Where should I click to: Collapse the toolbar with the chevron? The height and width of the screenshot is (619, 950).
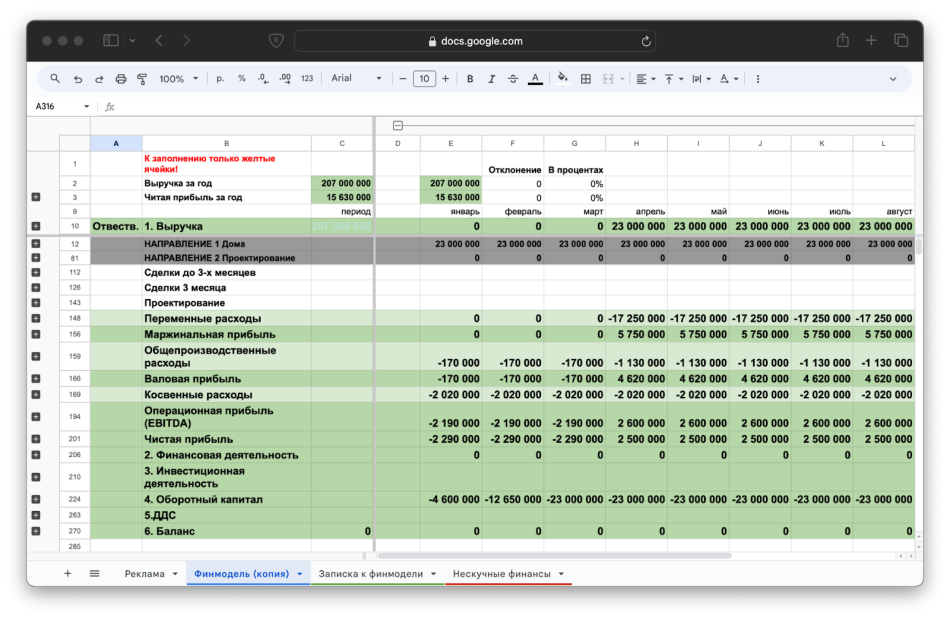pyautogui.click(x=892, y=79)
